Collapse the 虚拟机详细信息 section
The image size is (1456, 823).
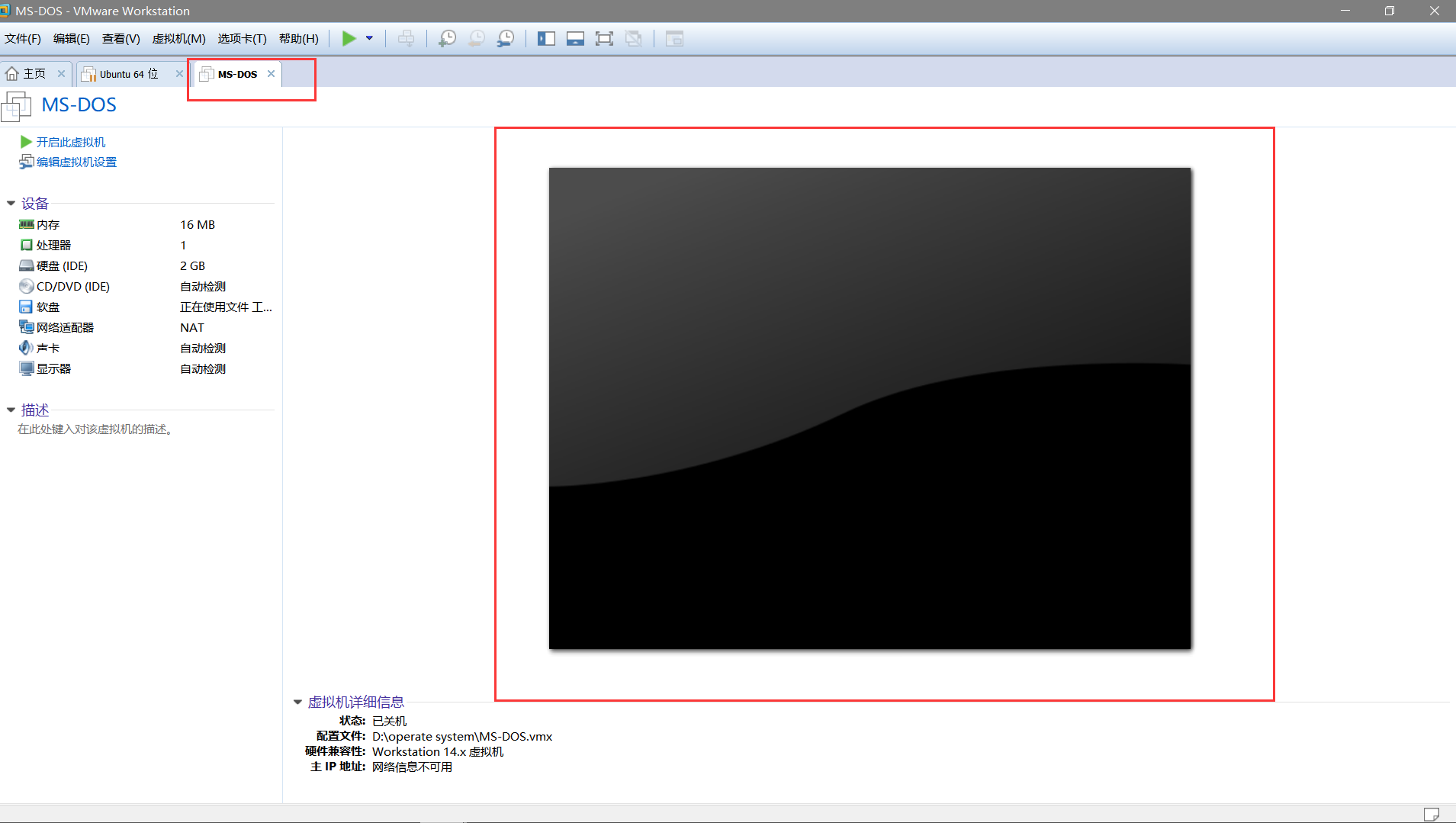[x=298, y=702]
